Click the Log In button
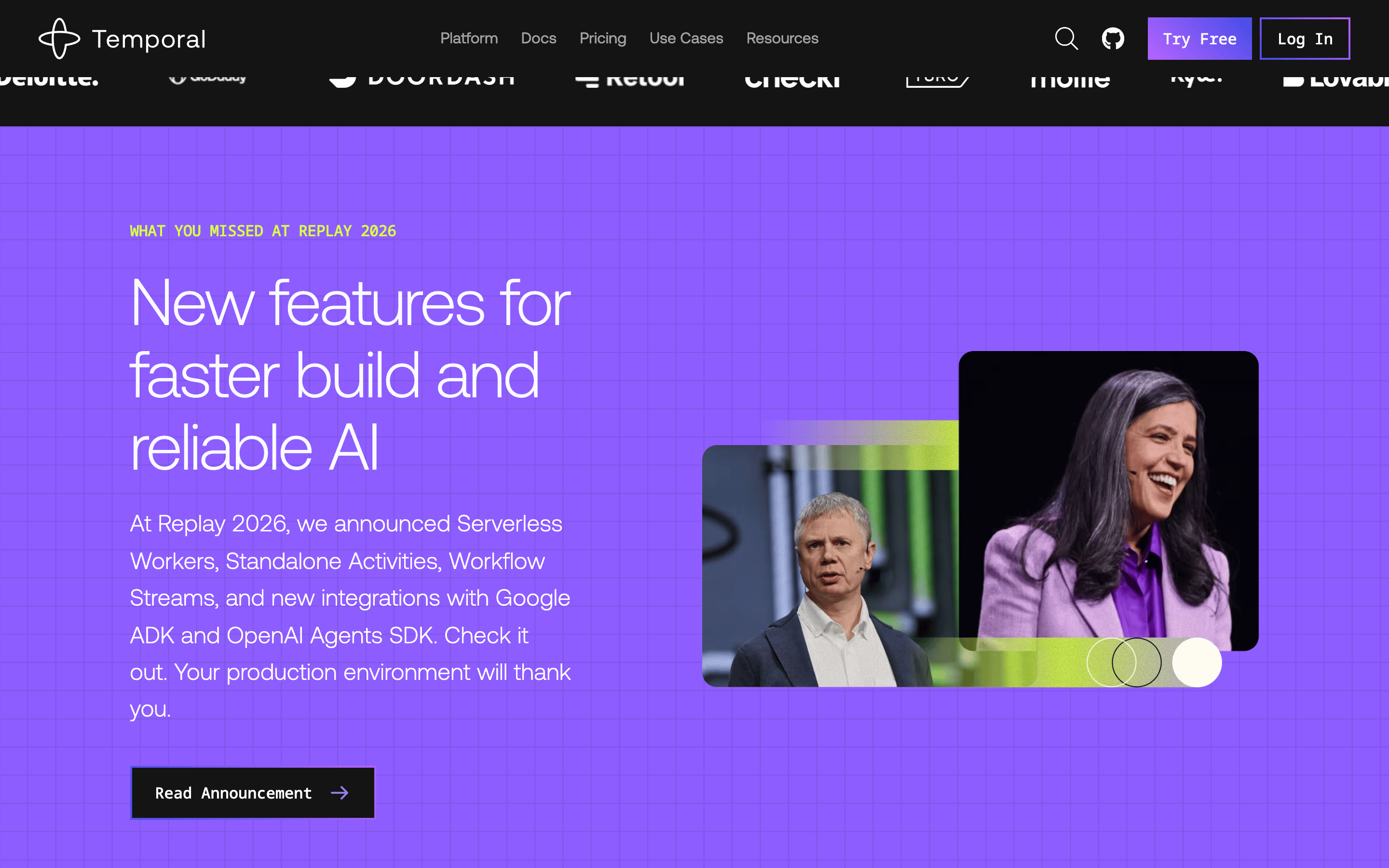Screen dimensions: 1389x868 point(1305,39)
